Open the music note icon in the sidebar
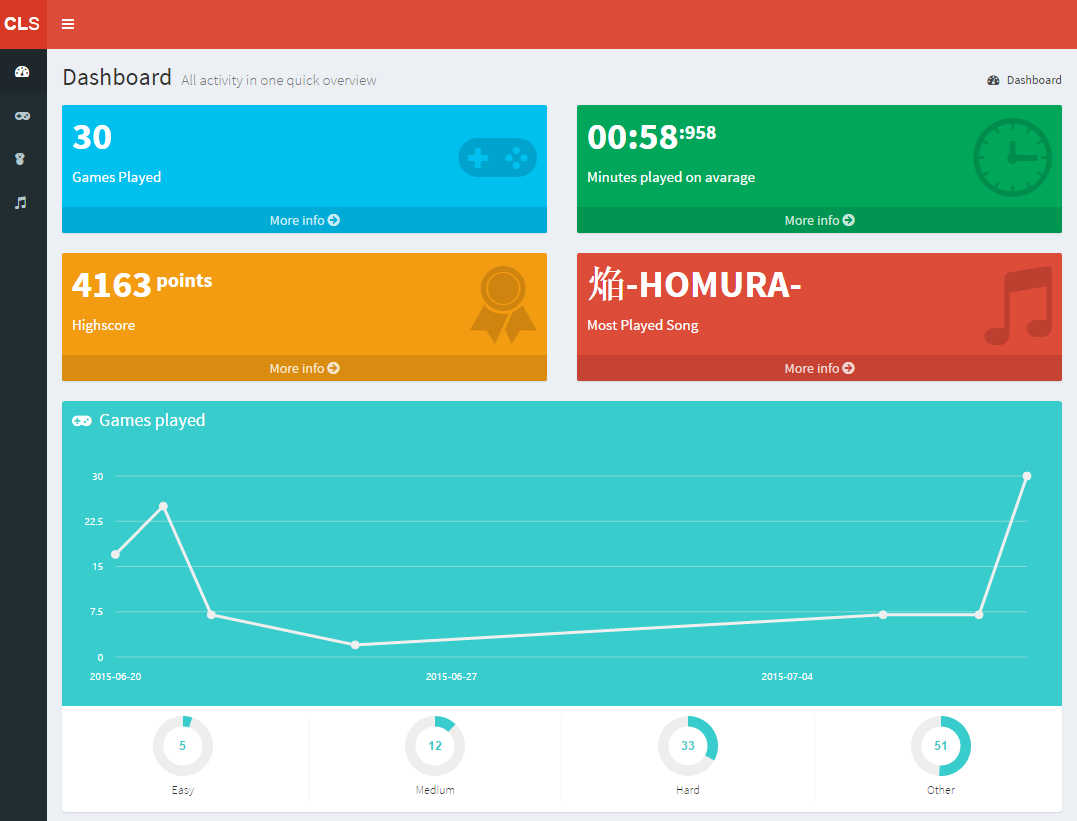Viewport: 1077px width, 821px height. click(21, 202)
